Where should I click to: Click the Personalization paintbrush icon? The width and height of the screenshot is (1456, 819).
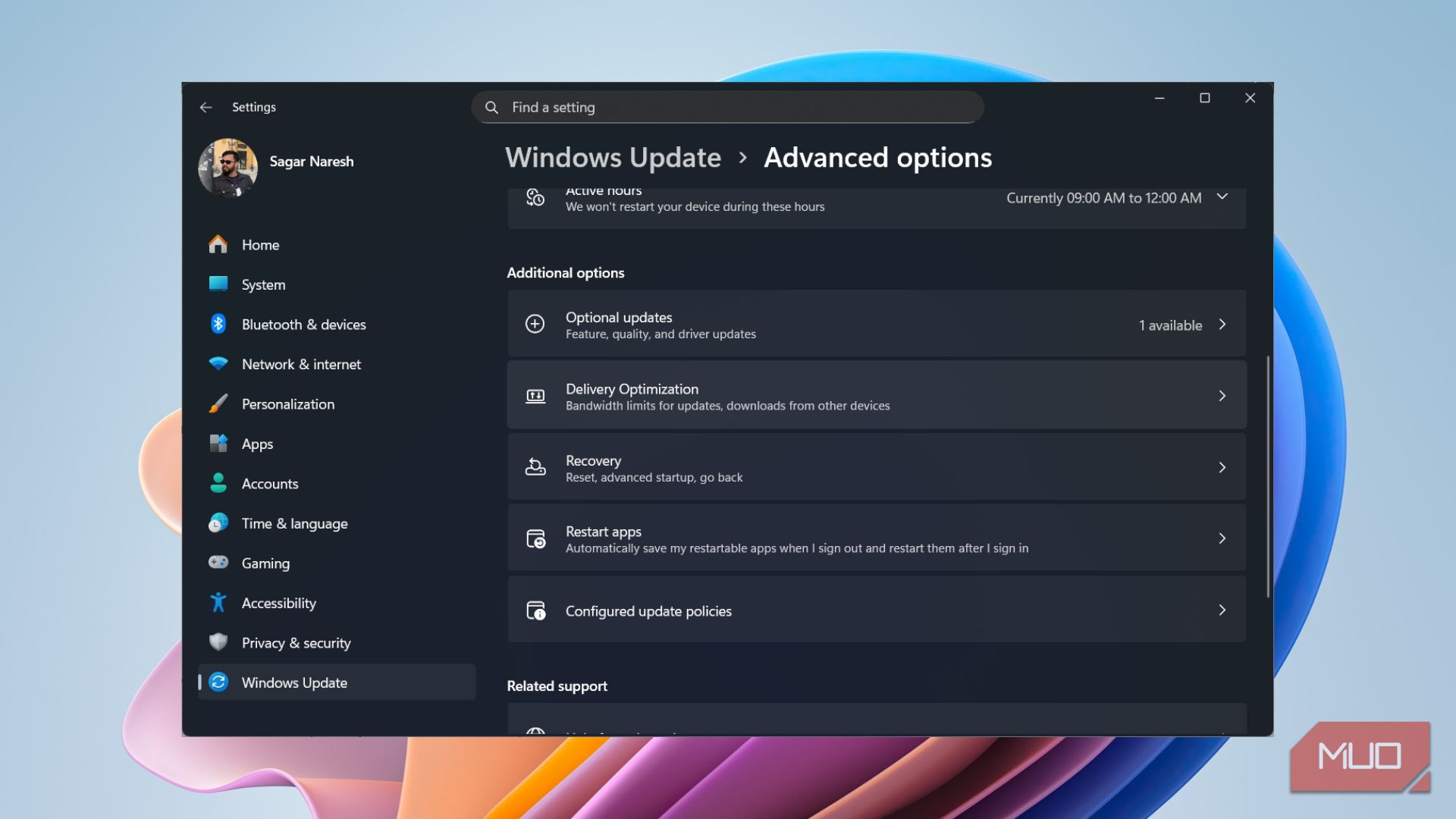coord(218,403)
